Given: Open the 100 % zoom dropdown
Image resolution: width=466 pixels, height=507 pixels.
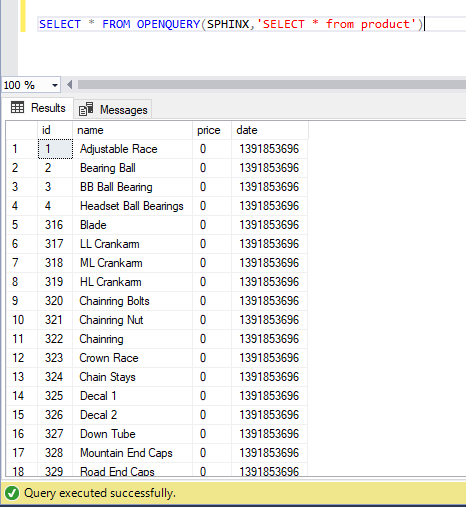Looking at the screenshot, I should [x=55, y=85].
